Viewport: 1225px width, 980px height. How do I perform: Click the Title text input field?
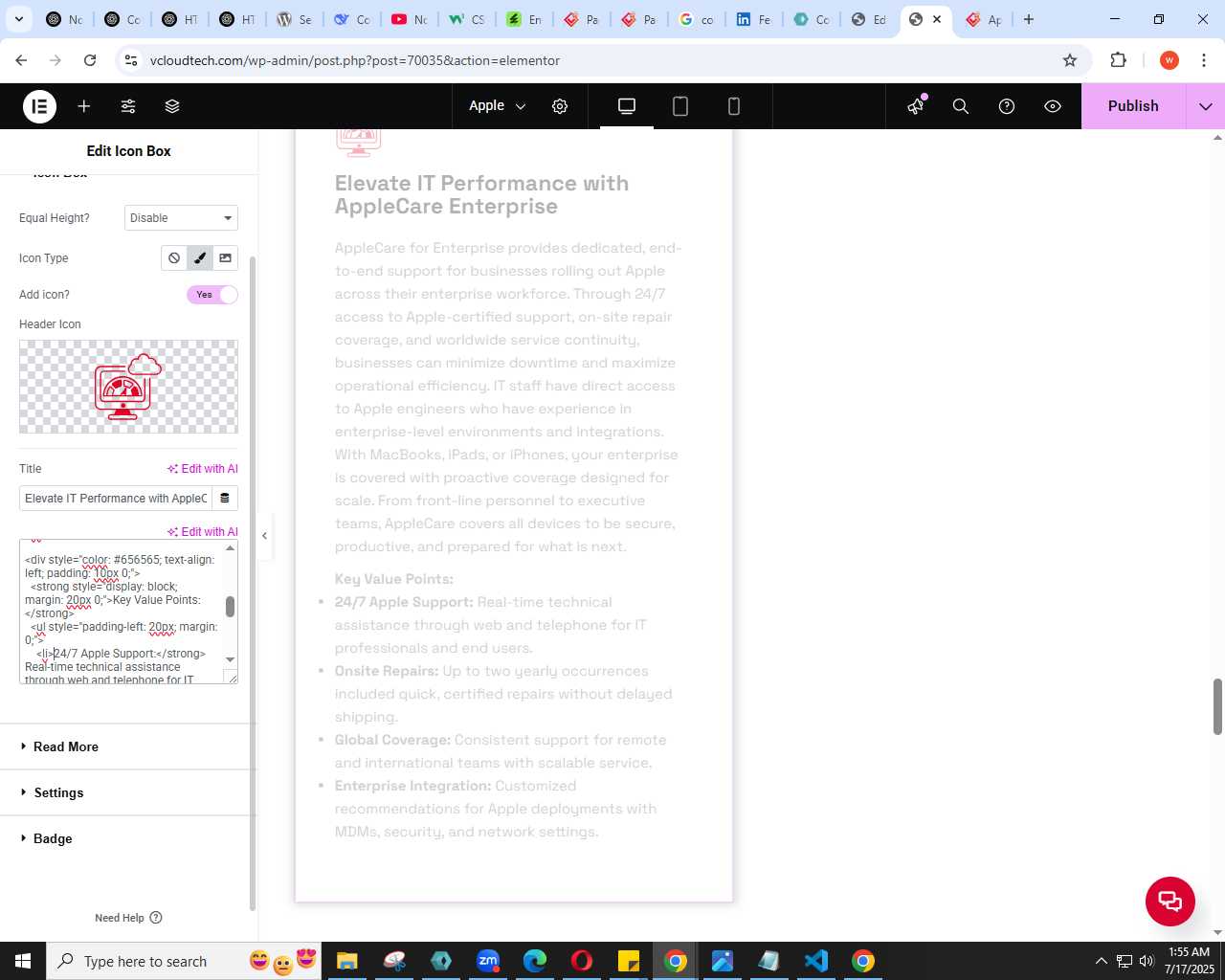[116, 499]
